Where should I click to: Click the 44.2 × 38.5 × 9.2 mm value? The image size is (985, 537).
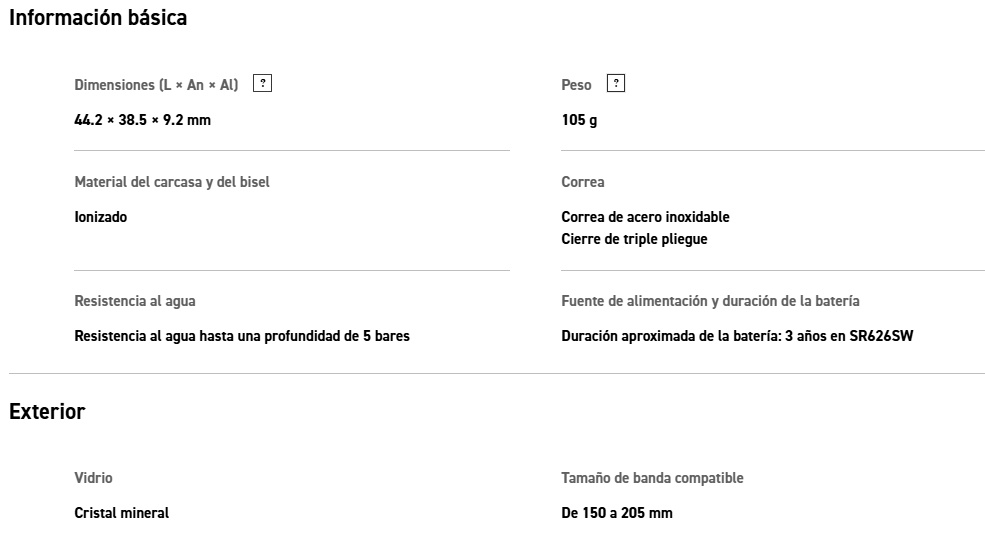pyautogui.click(x=143, y=121)
